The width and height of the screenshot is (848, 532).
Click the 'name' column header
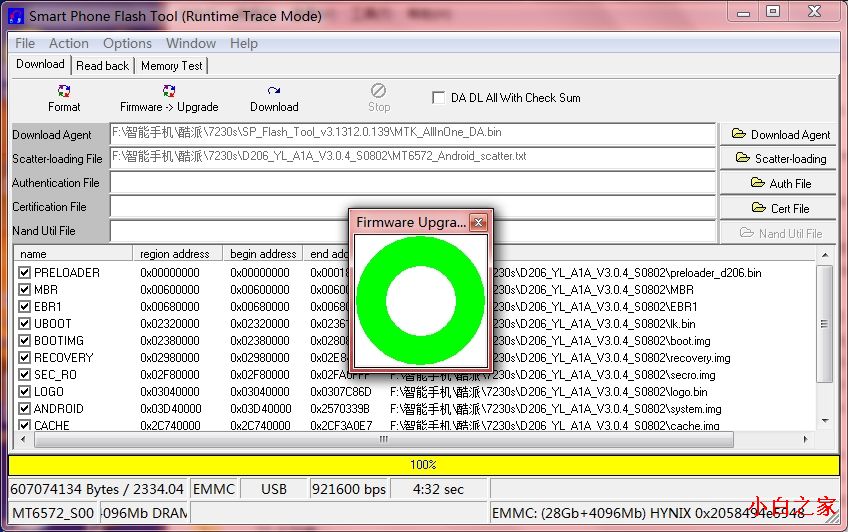point(73,254)
